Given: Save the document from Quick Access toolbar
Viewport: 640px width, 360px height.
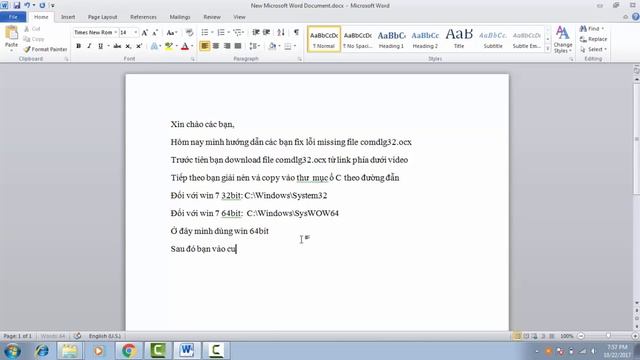Looking at the screenshot, I should [x=17, y=5].
